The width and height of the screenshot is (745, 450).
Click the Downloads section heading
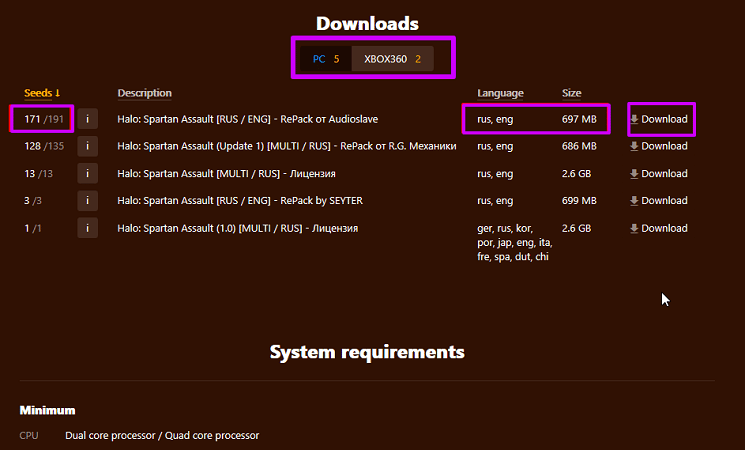point(367,24)
